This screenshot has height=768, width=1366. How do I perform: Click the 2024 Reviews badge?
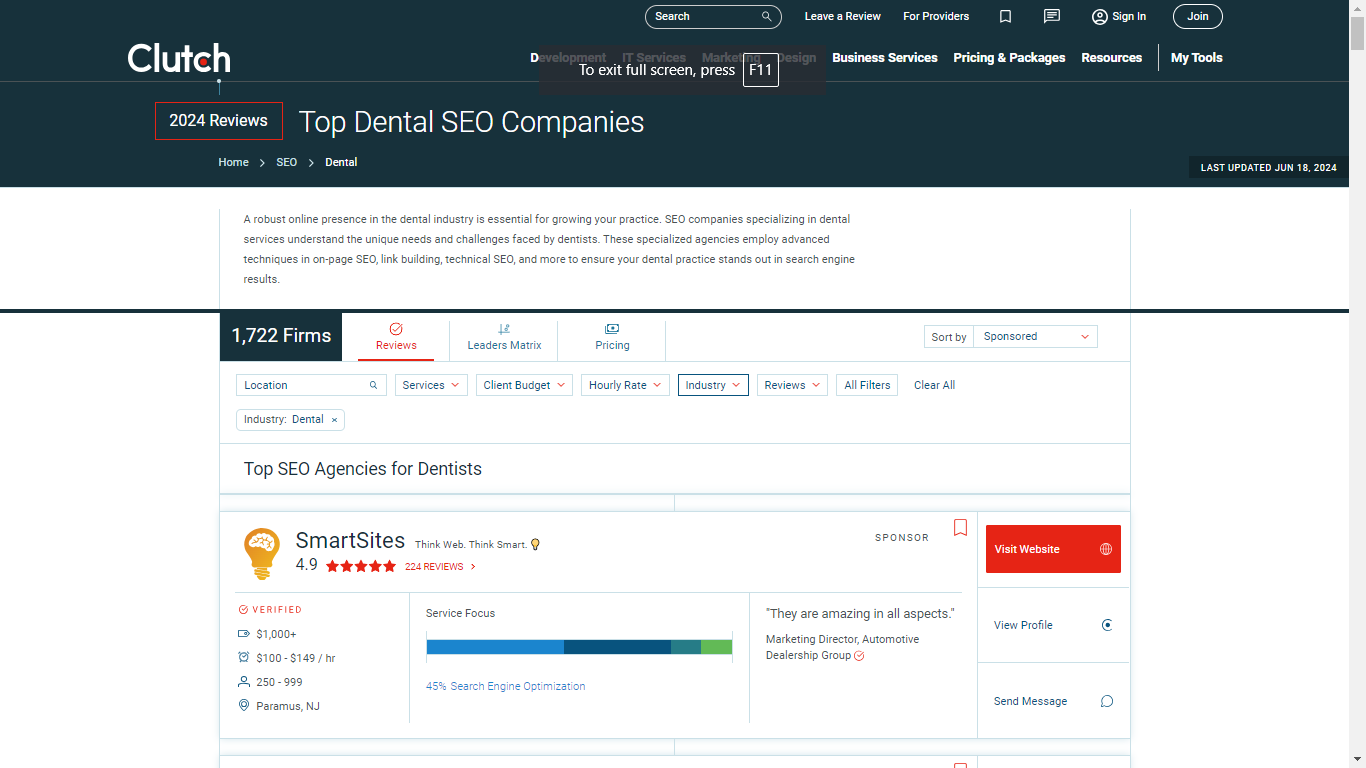coord(219,121)
